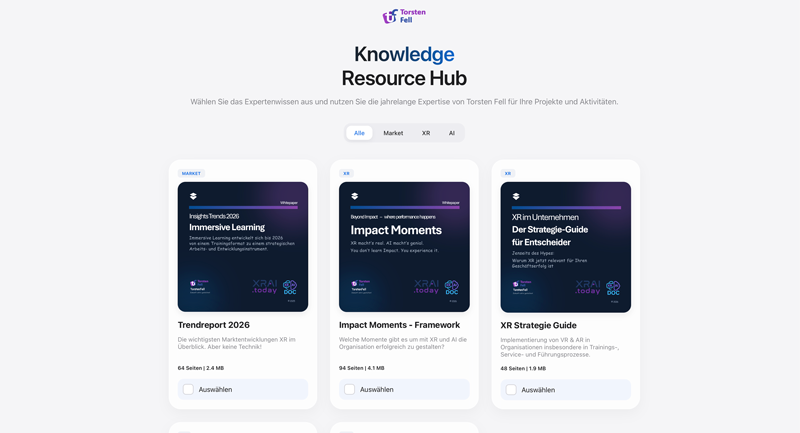Click the MARKET badge on Trendreport card
The image size is (800, 433).
[191, 173]
